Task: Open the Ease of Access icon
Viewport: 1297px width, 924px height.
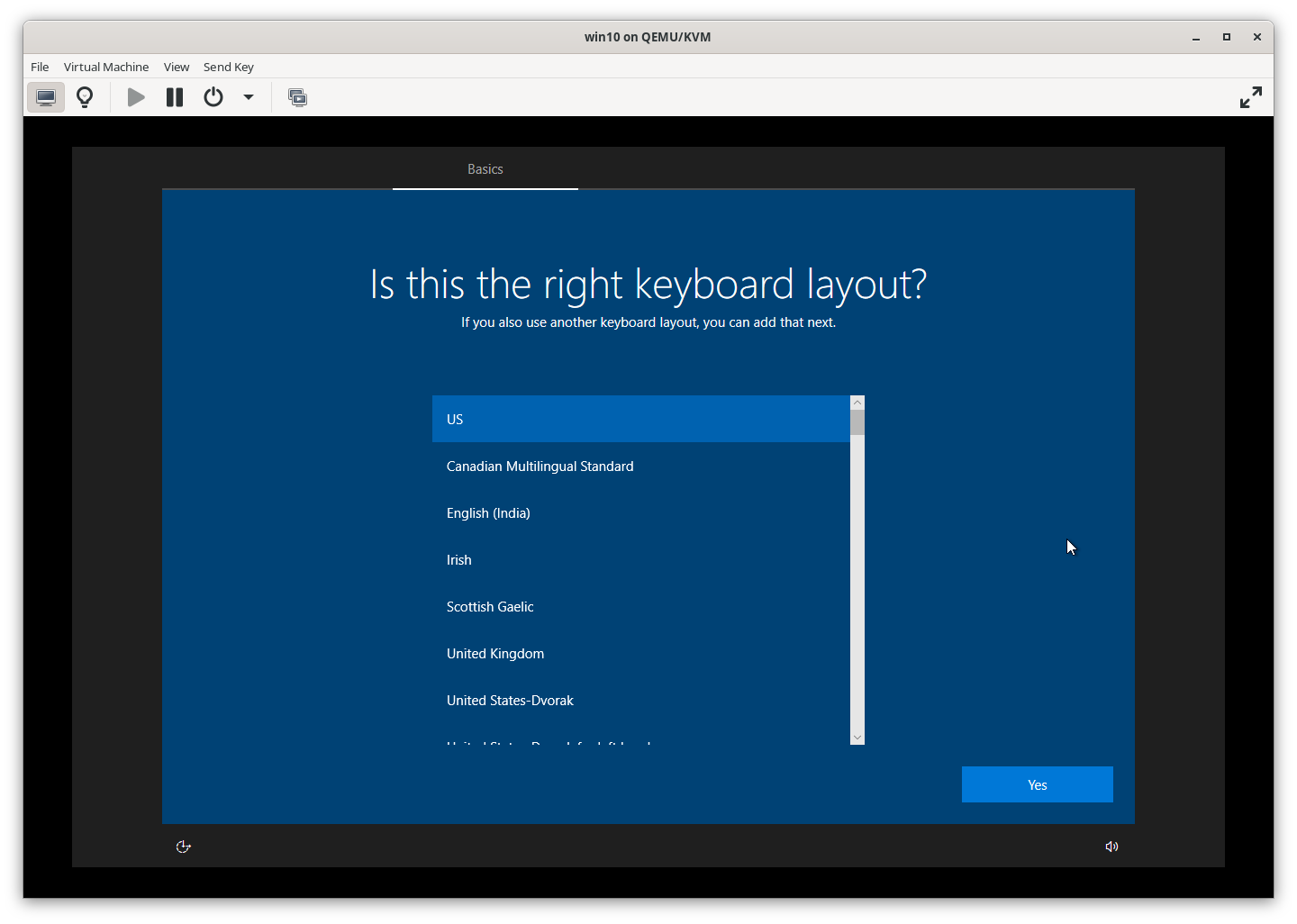Action: point(184,847)
